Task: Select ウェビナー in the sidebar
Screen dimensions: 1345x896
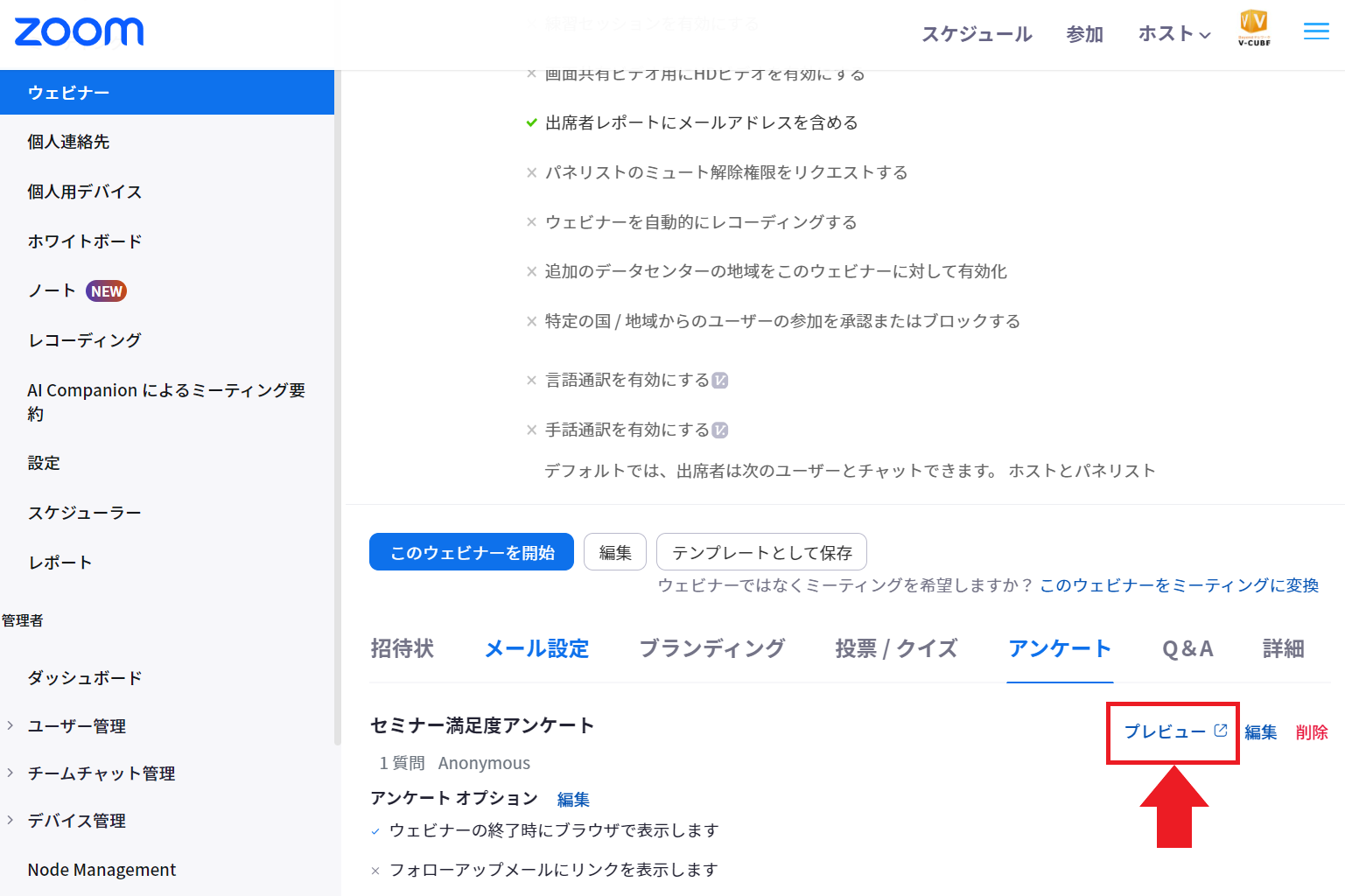Action: (x=167, y=93)
